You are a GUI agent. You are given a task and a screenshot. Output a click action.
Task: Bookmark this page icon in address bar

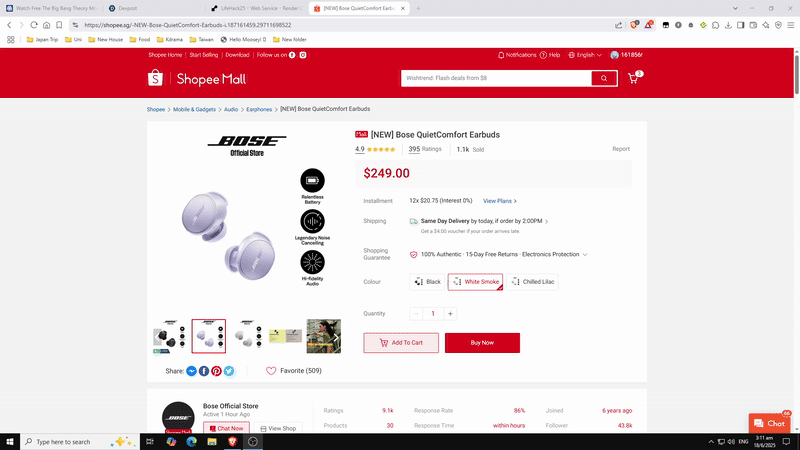[59, 25]
